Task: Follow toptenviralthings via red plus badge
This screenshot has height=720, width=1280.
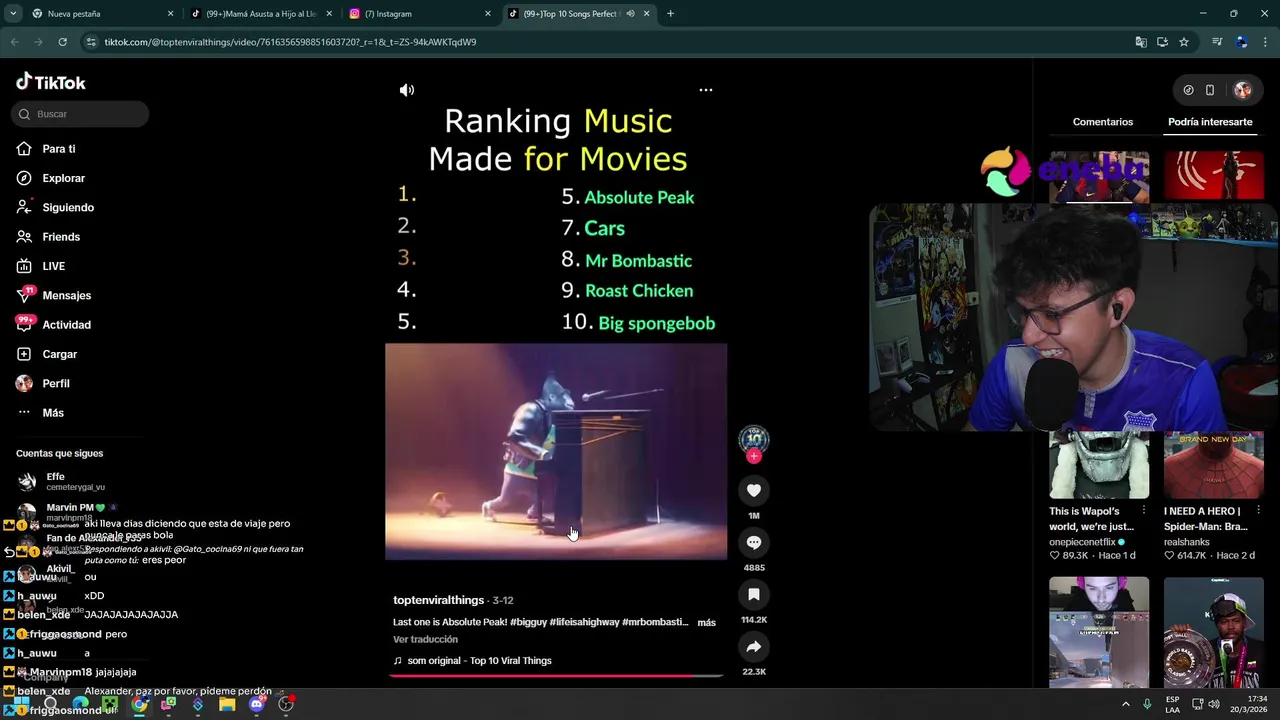Action: (754, 456)
